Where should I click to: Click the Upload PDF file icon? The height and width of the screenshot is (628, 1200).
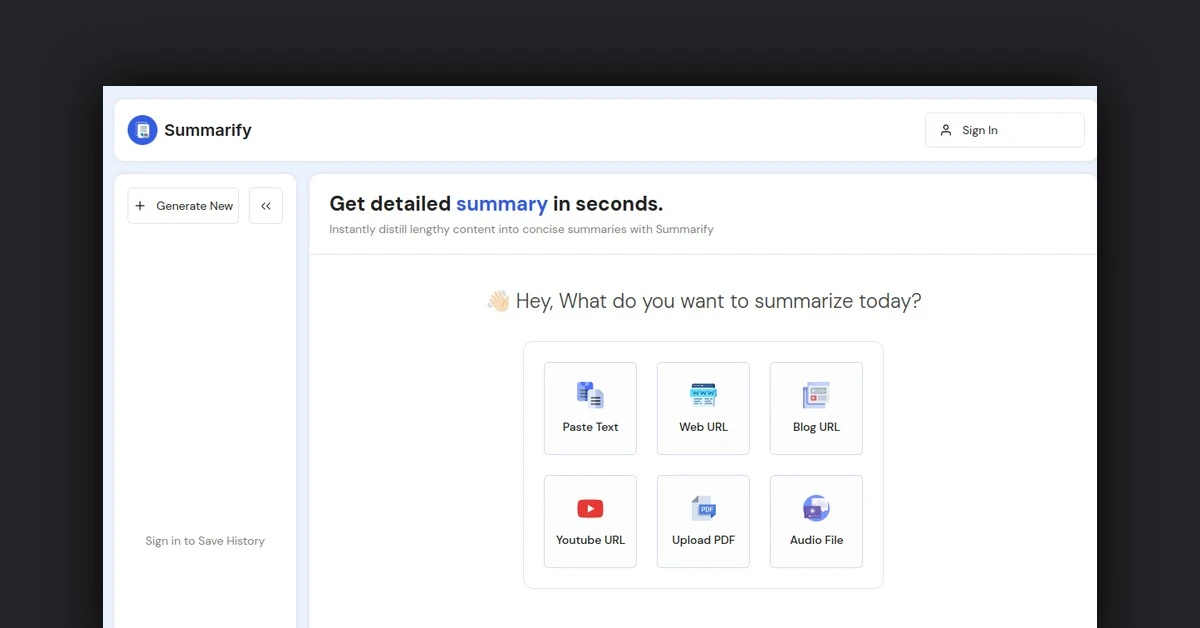[x=703, y=508]
